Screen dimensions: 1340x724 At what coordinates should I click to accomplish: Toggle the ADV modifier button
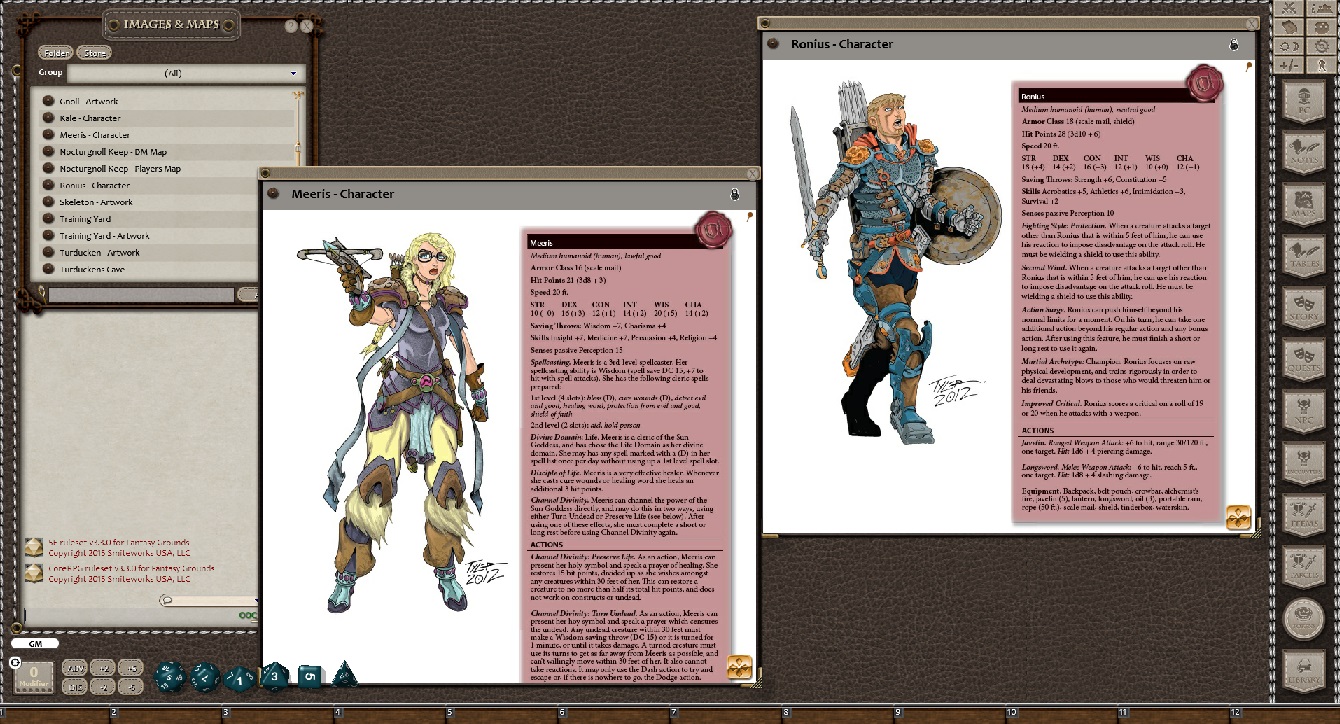tap(75, 667)
